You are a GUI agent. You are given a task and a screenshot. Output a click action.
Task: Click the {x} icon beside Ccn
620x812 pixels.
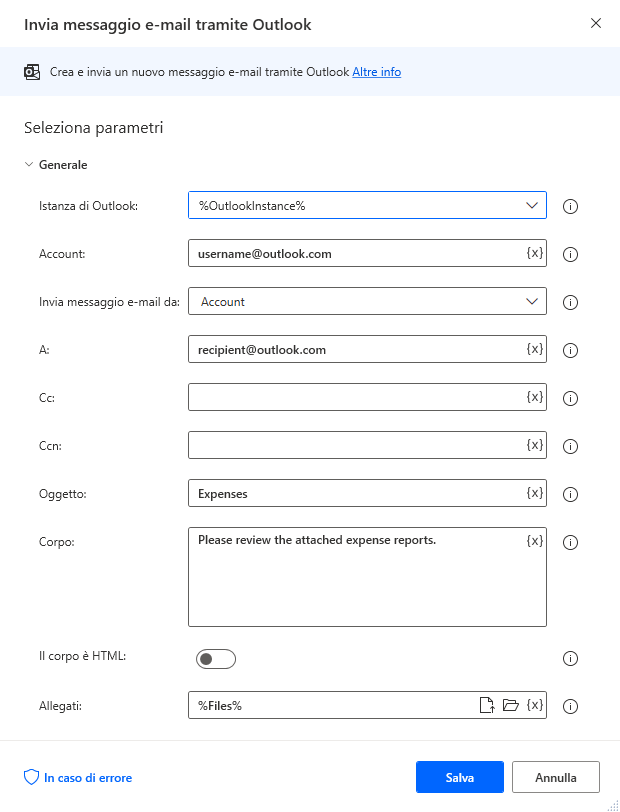(x=533, y=445)
